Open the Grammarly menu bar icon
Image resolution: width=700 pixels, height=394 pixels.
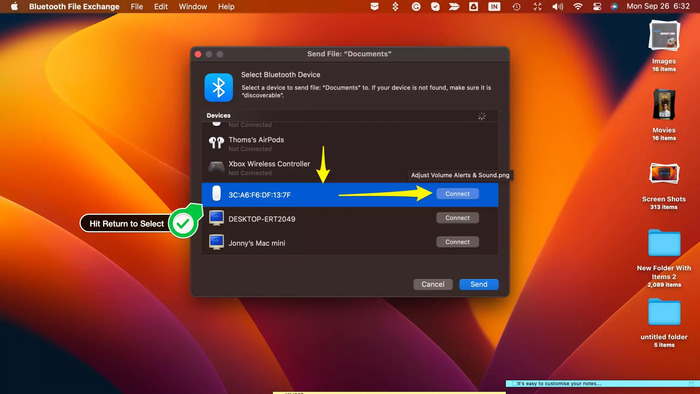tap(416, 7)
